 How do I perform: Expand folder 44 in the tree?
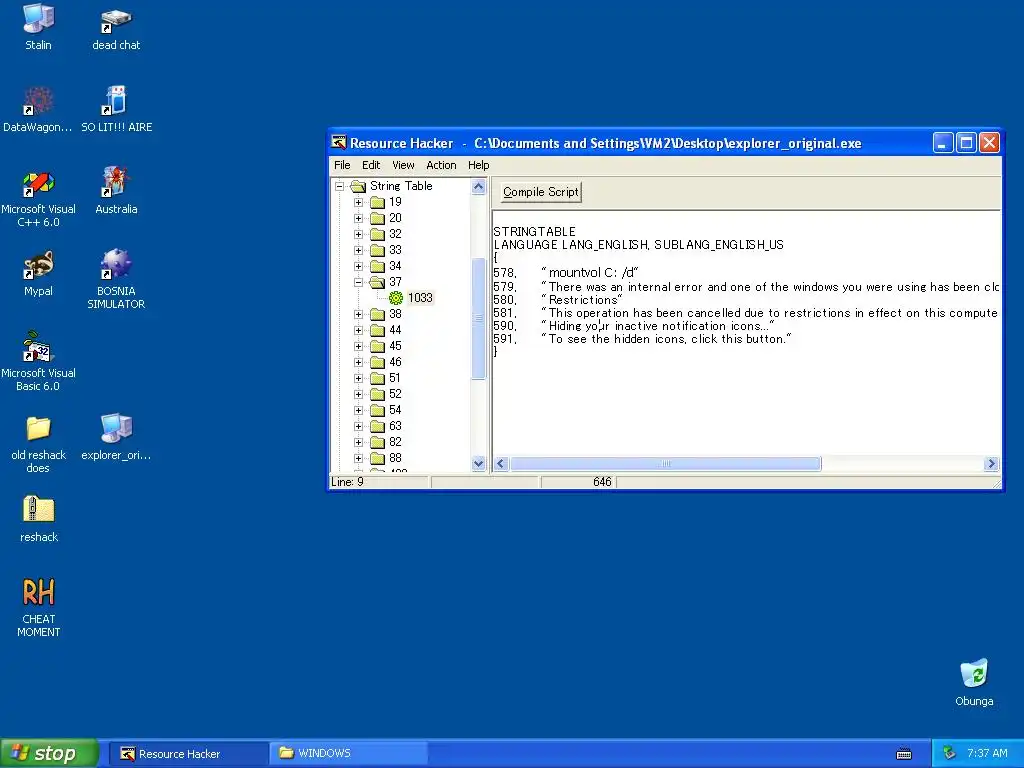[x=359, y=330]
